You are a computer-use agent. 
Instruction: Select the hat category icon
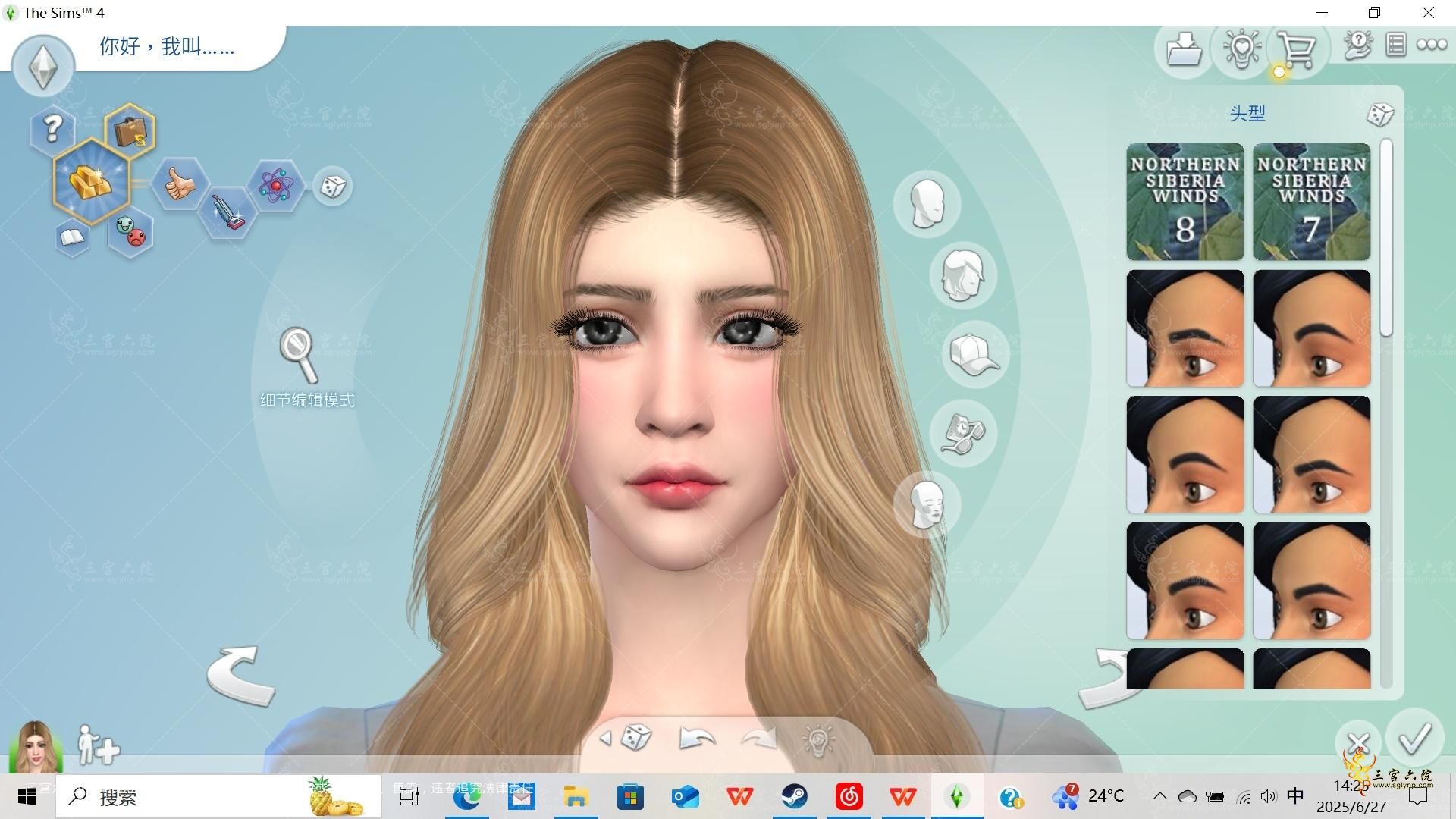tap(975, 353)
